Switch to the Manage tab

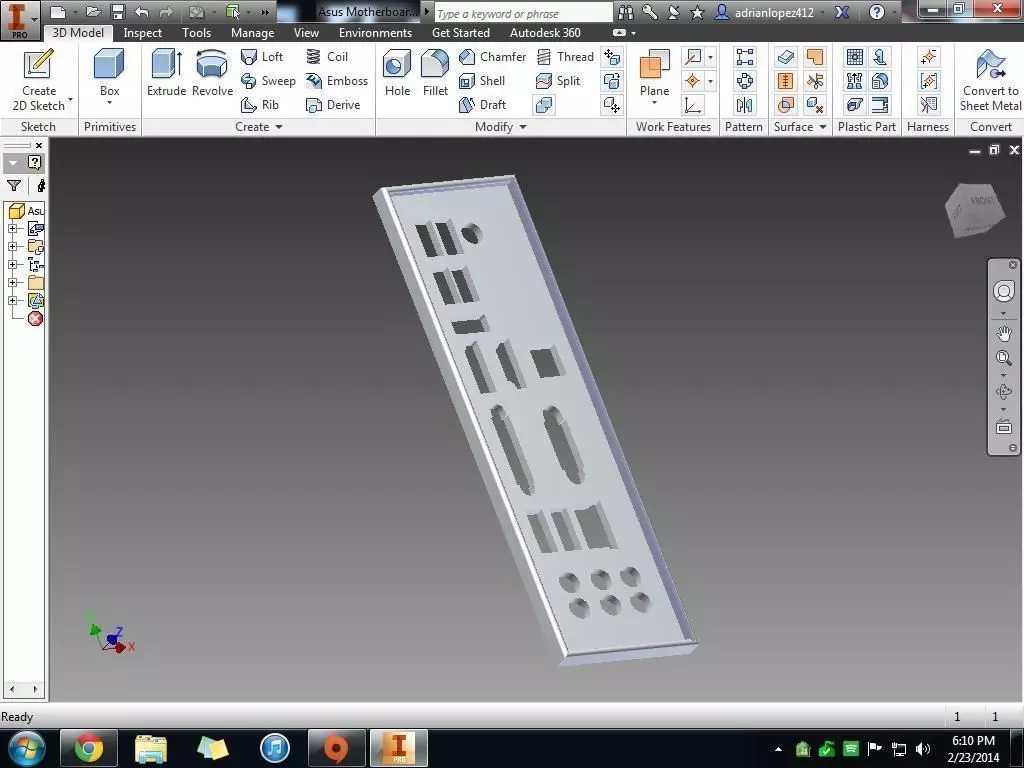pyautogui.click(x=252, y=33)
